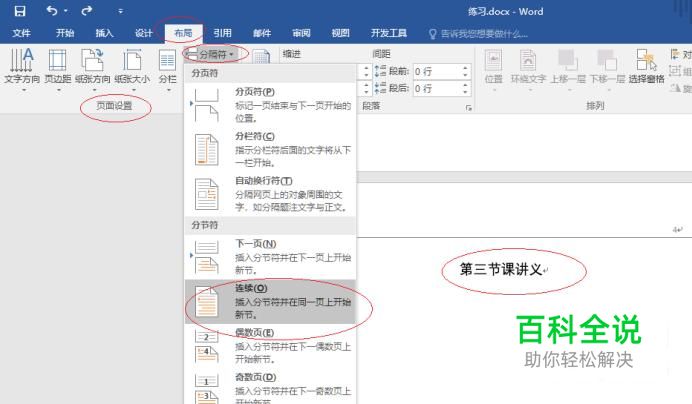The image size is (692, 404).
Task: Click the 第三节课讲义 heading text
Action: tap(501, 269)
